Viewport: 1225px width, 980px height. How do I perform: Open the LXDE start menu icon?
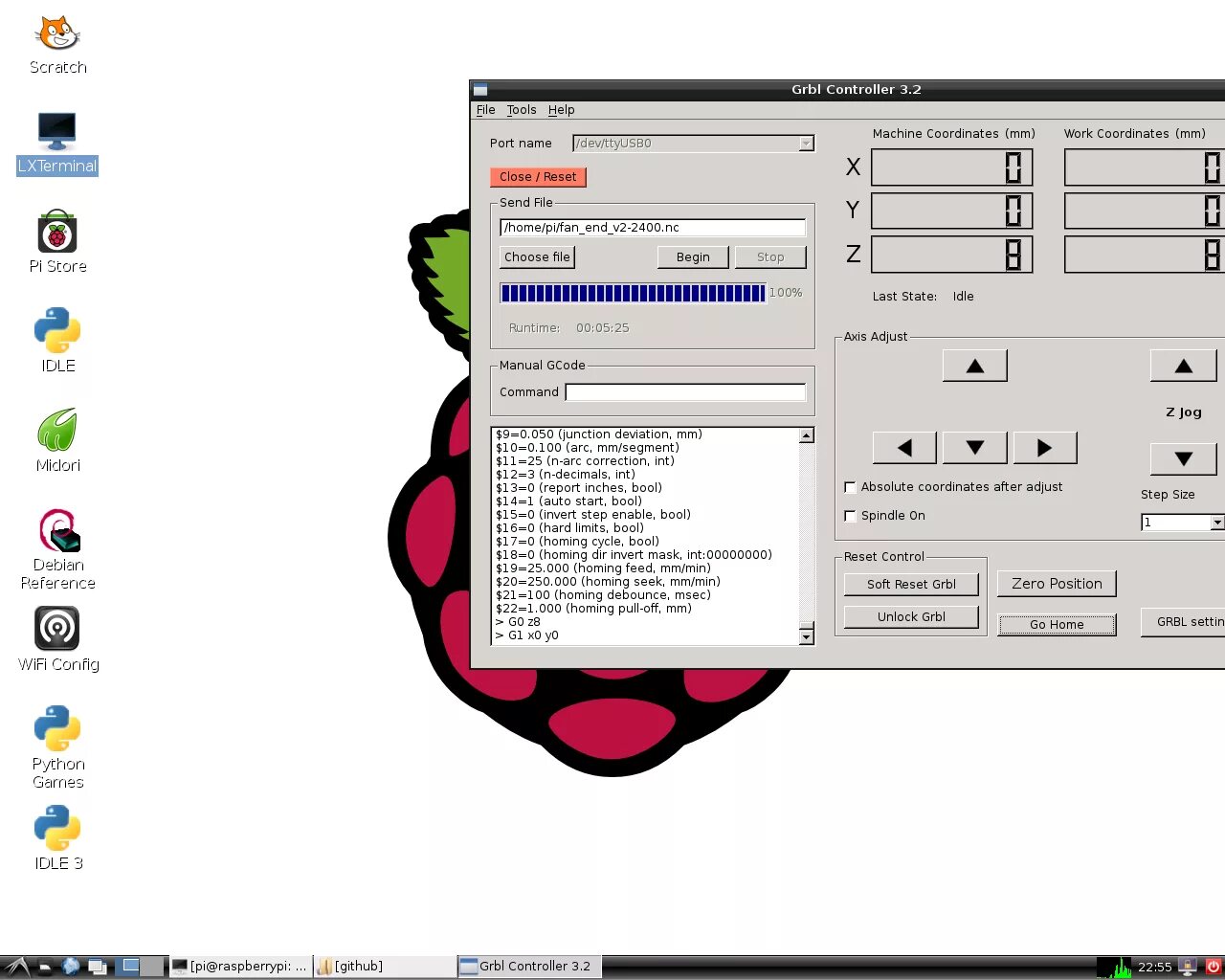coord(16,967)
